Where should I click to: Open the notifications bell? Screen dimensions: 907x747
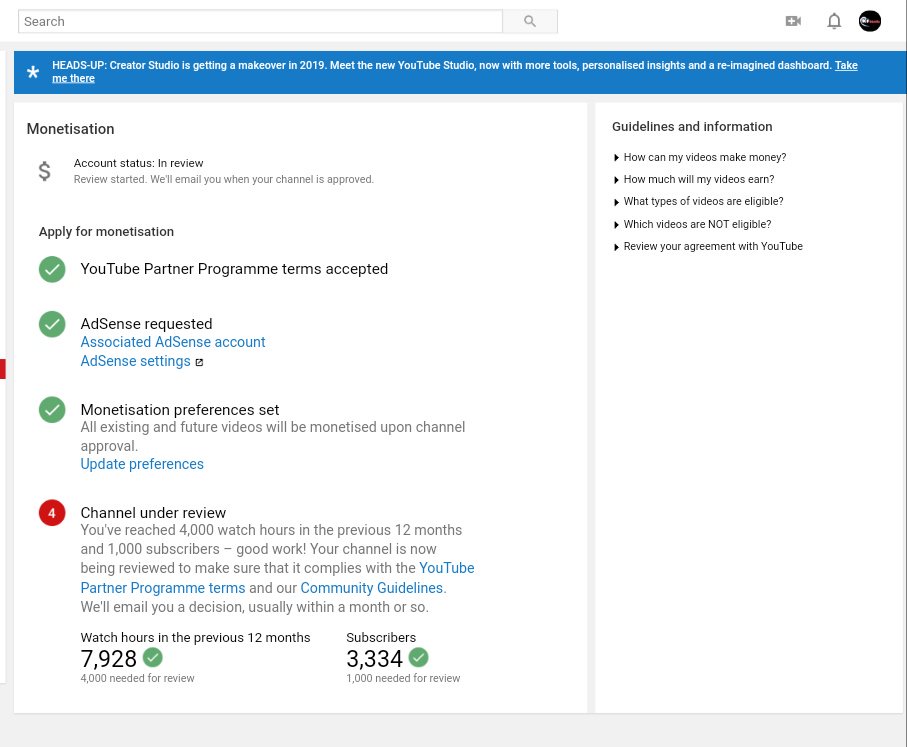(834, 21)
